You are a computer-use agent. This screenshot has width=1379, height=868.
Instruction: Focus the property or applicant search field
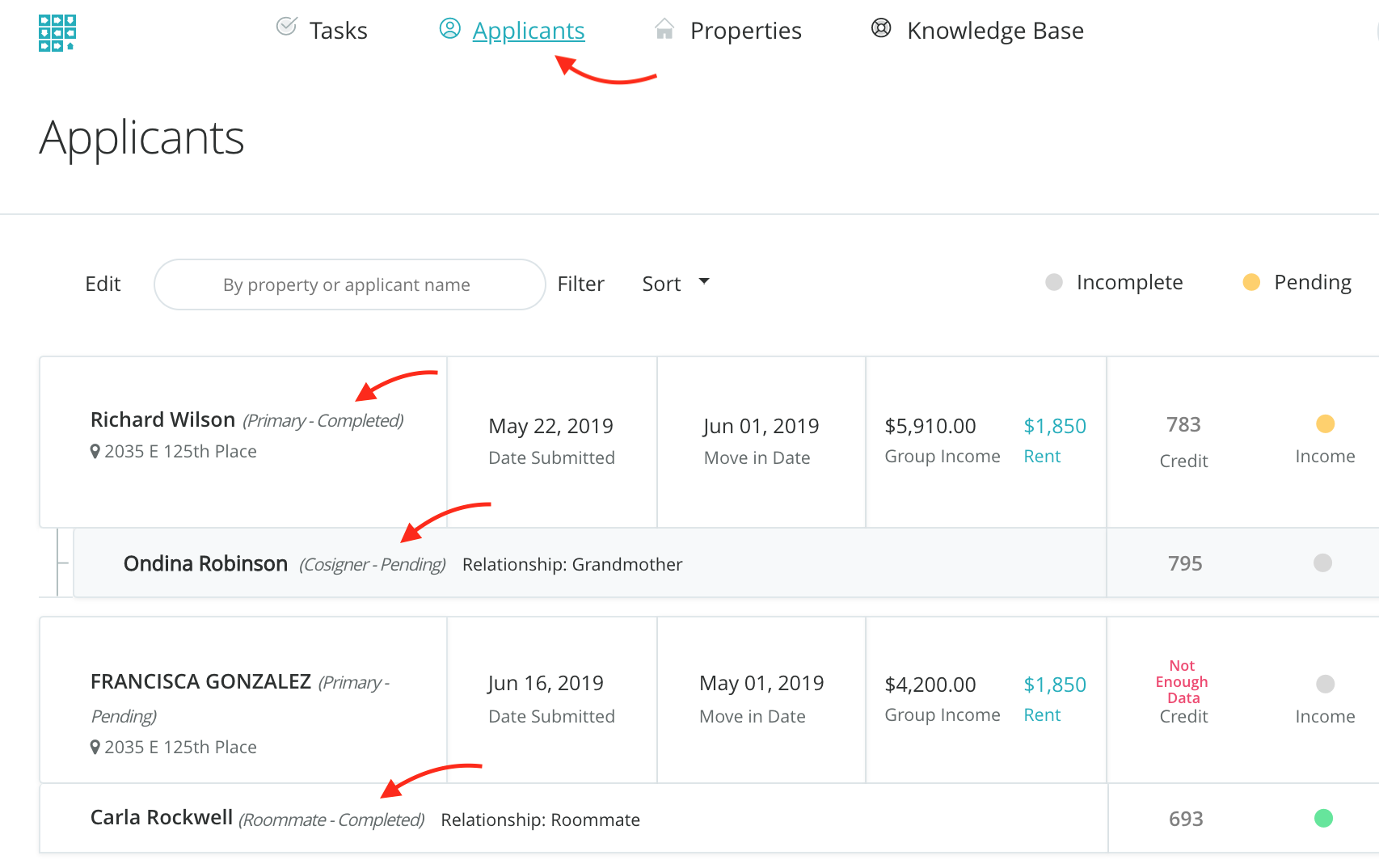click(349, 284)
